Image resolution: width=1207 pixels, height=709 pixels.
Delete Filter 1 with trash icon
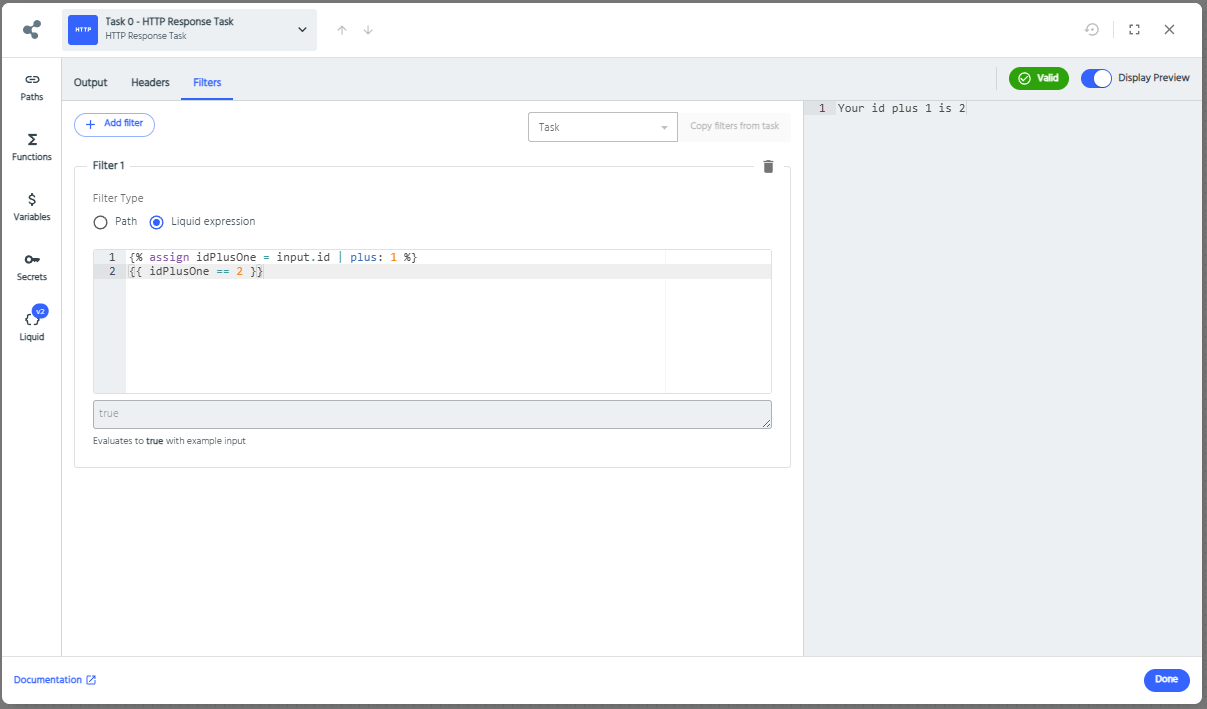coord(768,167)
